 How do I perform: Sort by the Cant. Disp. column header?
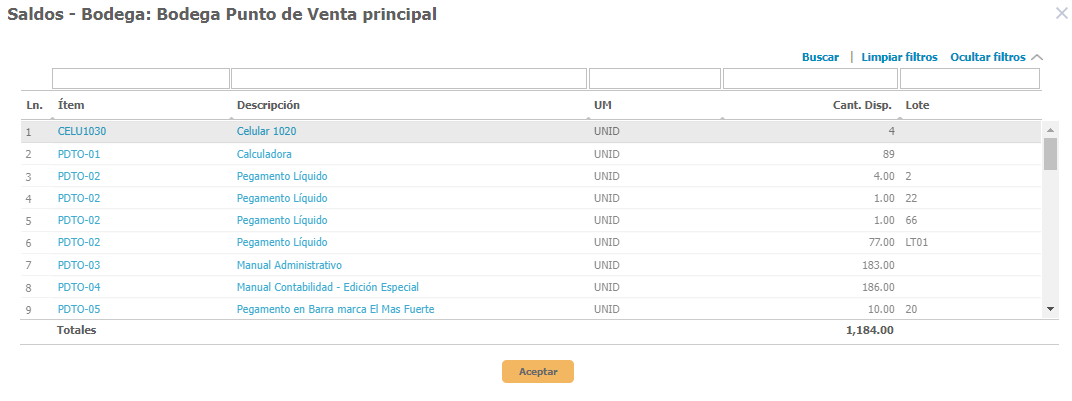pyautogui.click(x=863, y=105)
